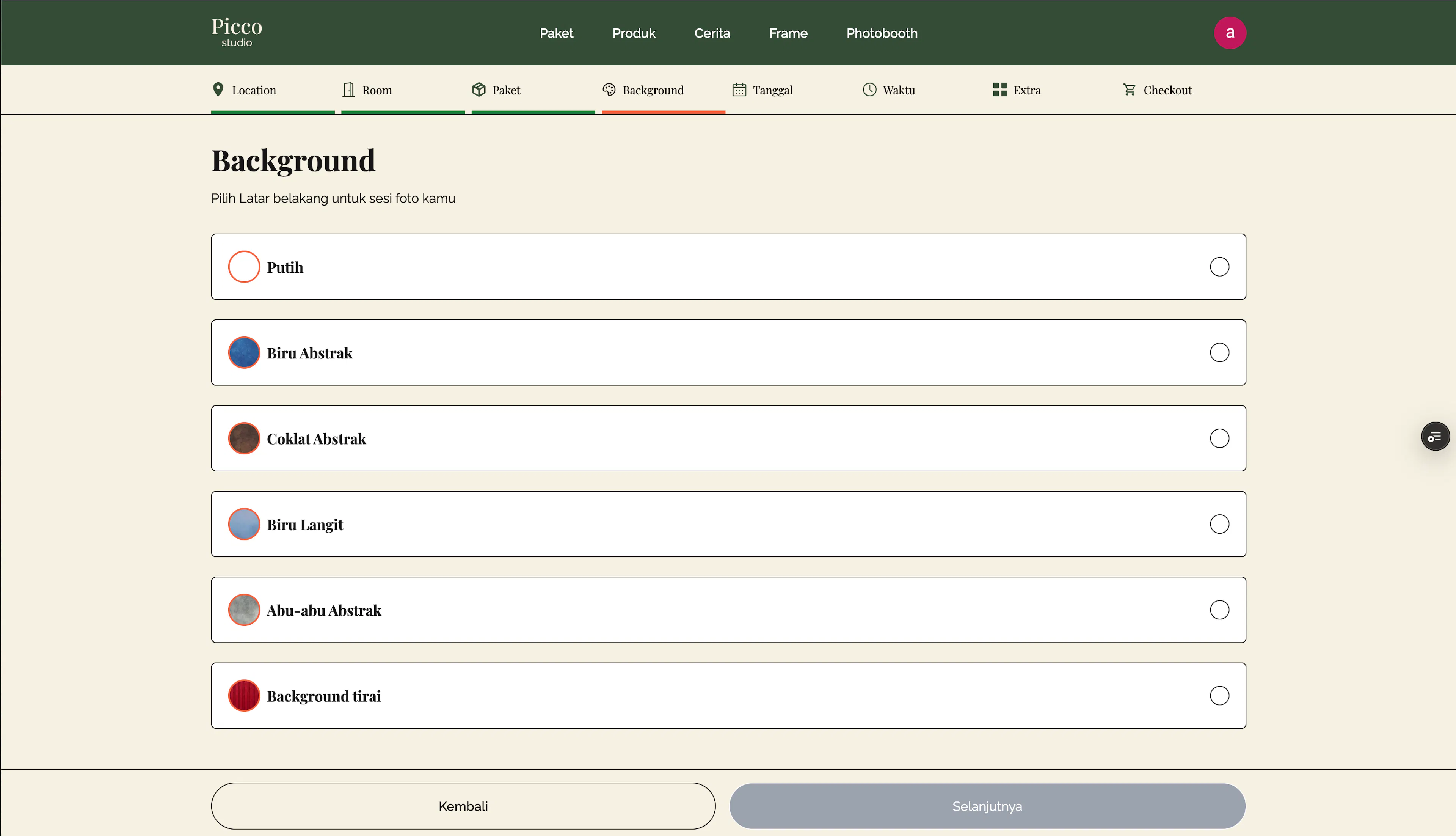Open the floating dark widget icon
Screen dimensions: 1456x836
tap(1435, 436)
